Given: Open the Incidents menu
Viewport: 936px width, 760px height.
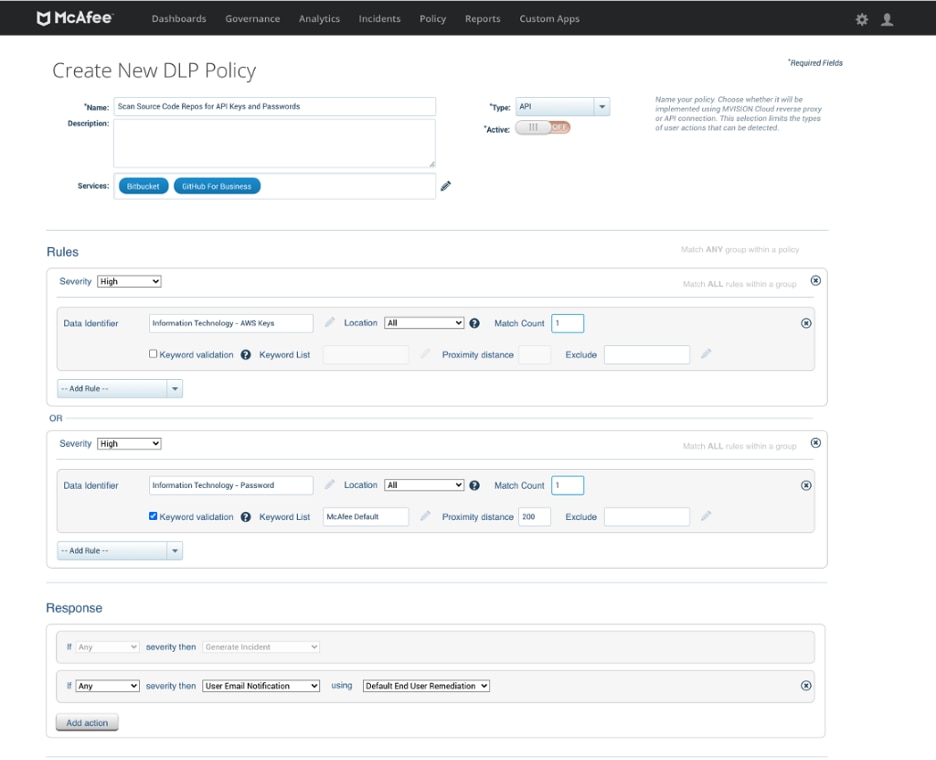Looking at the screenshot, I should click(x=380, y=19).
